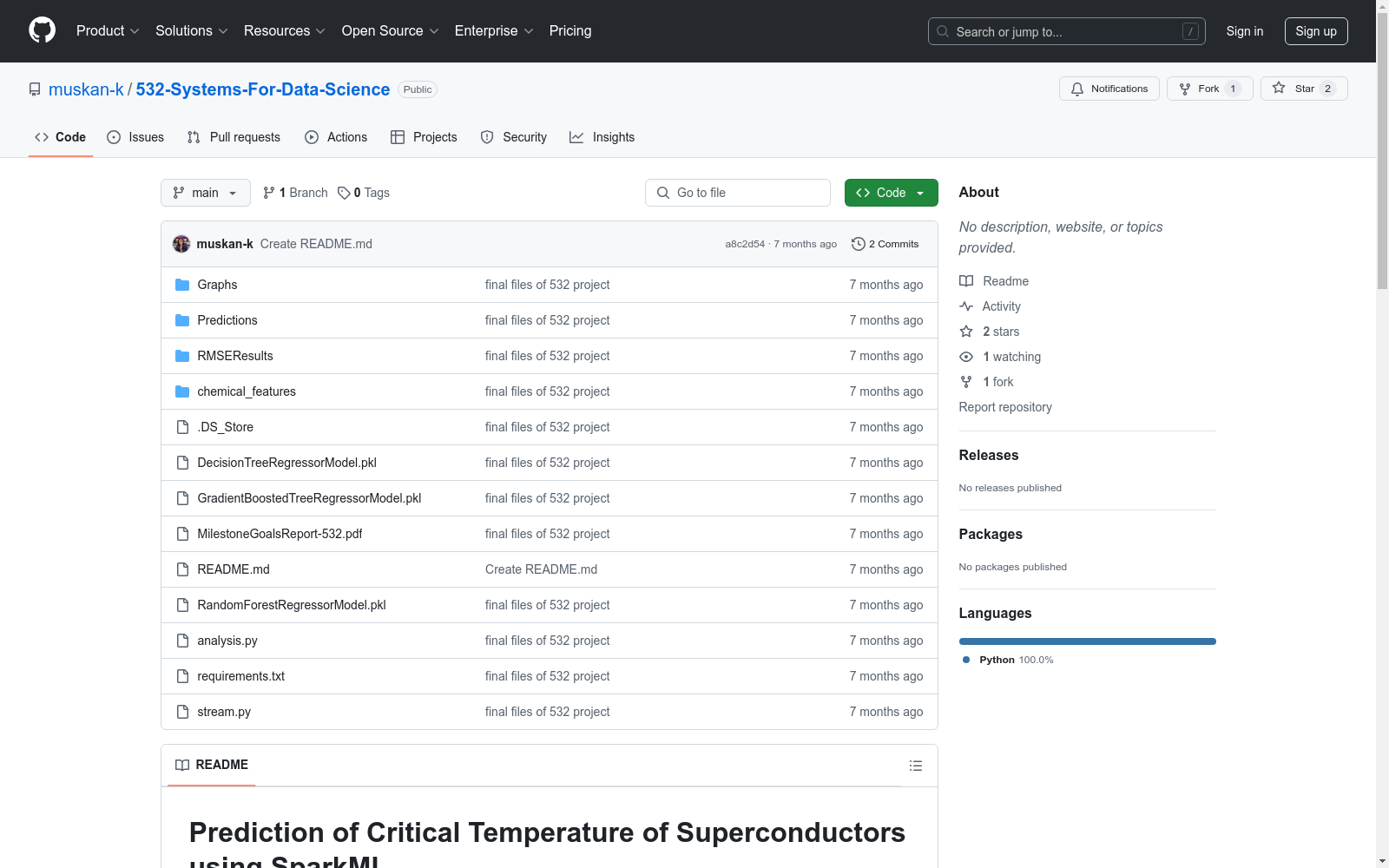
Task: Expand the Open Source menu
Action: pyautogui.click(x=391, y=30)
